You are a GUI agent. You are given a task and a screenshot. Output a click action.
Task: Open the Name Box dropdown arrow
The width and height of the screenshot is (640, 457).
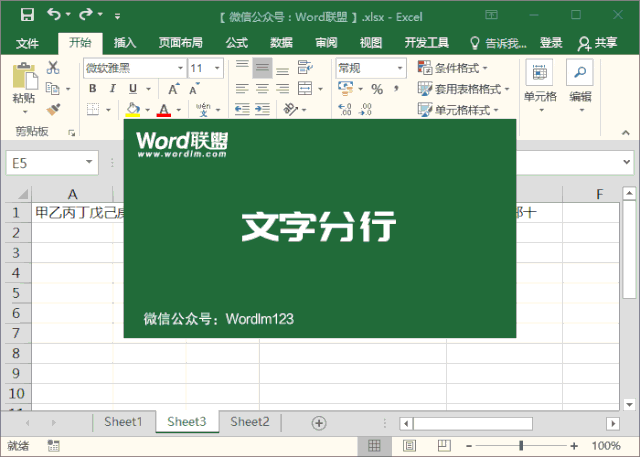(89, 162)
